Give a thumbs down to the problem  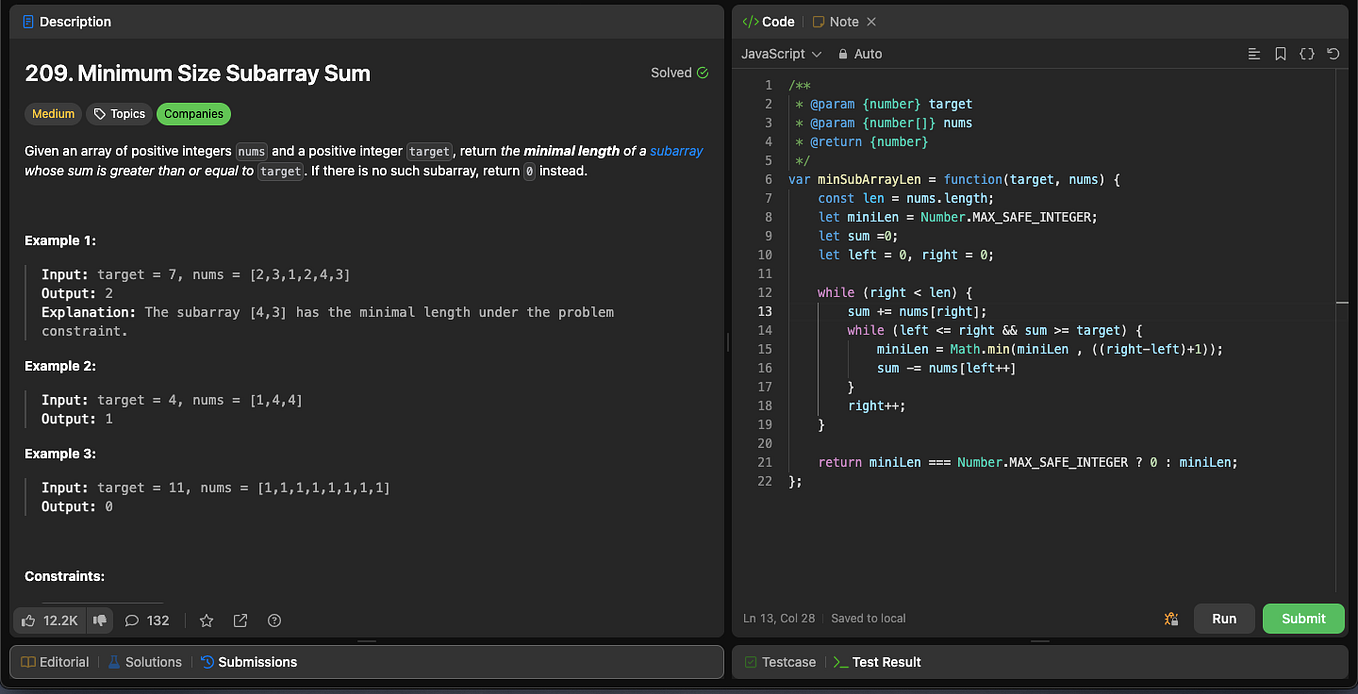coord(99,620)
